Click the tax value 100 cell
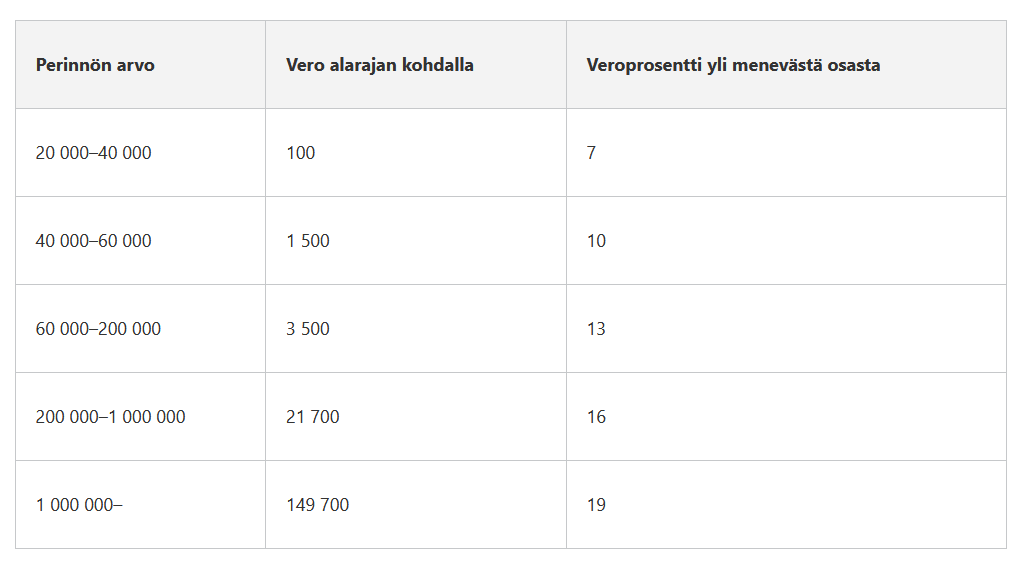 (300, 153)
